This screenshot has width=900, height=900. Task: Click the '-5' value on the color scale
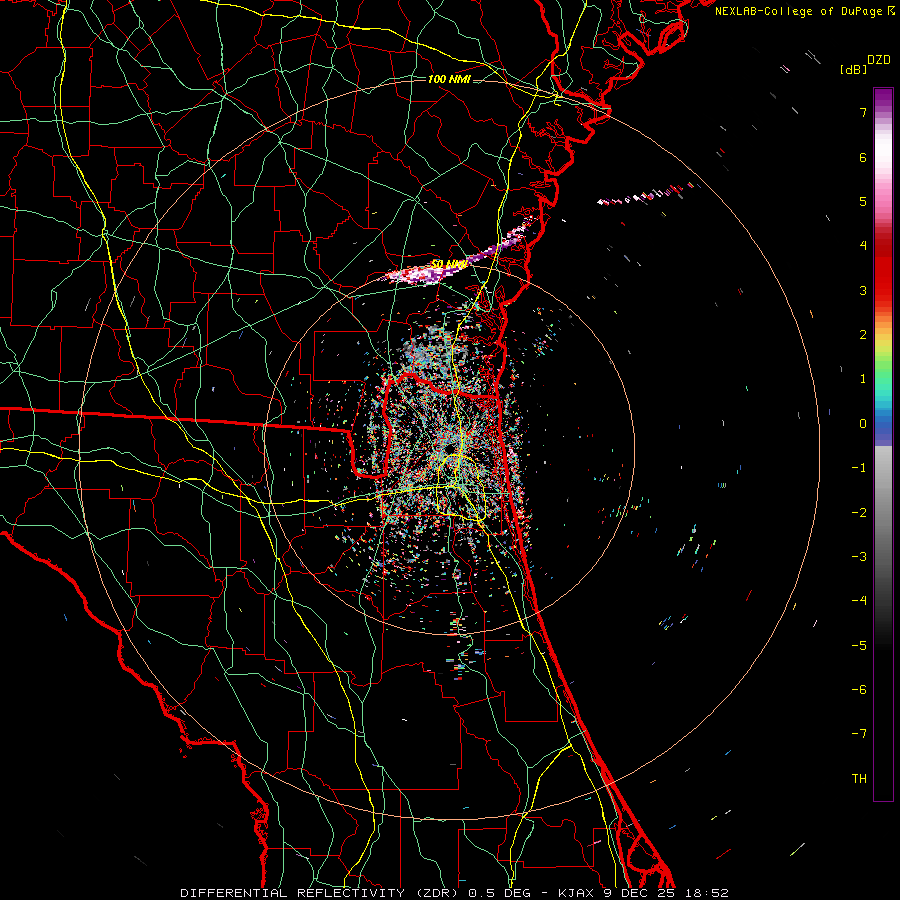point(859,646)
